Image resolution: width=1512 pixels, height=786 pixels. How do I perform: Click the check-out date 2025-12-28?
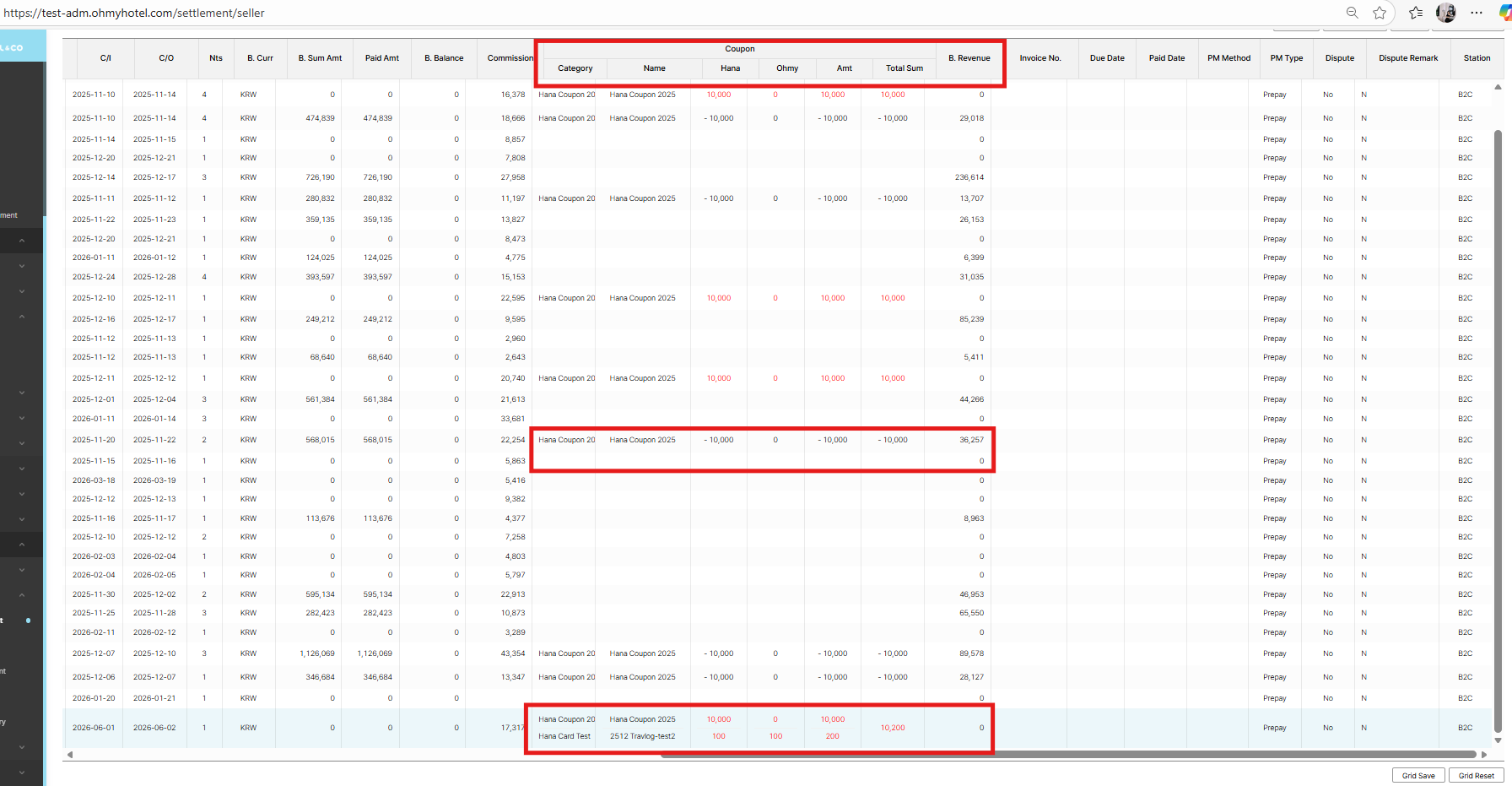154,277
